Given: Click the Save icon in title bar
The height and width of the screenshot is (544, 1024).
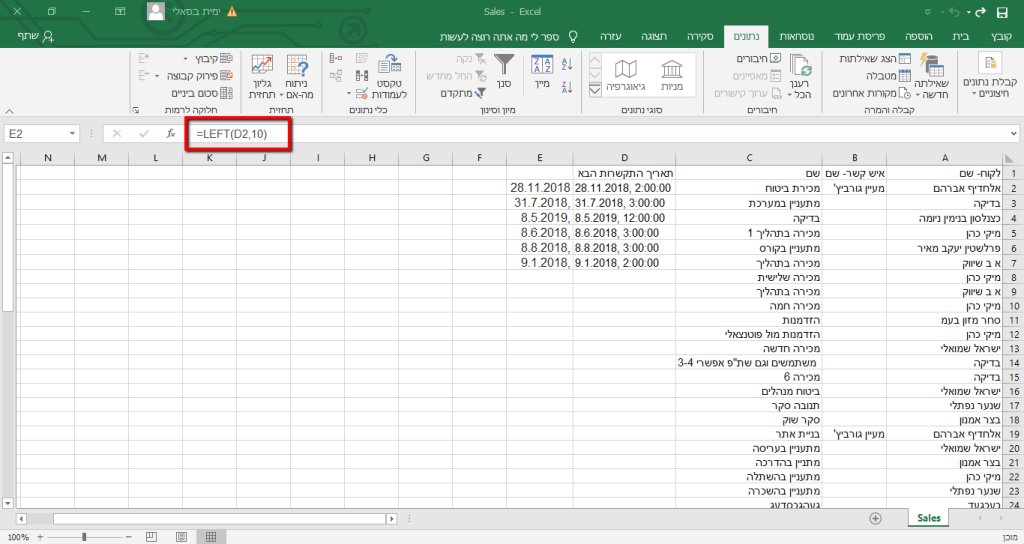Looking at the screenshot, I should (x=1002, y=12).
